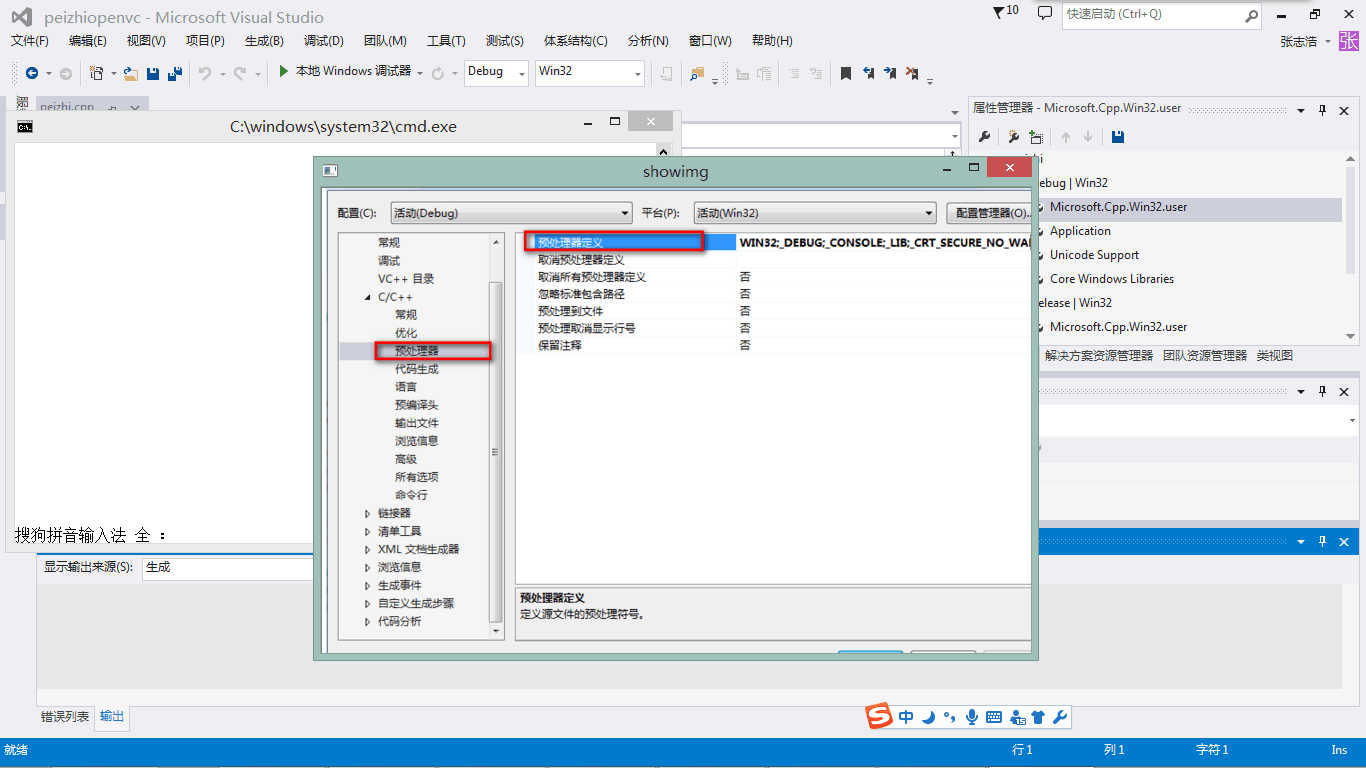Screen dimensions: 1366x768
Task: Open the 配置(C) 活动(Debug) dropdown
Action: [x=511, y=213]
